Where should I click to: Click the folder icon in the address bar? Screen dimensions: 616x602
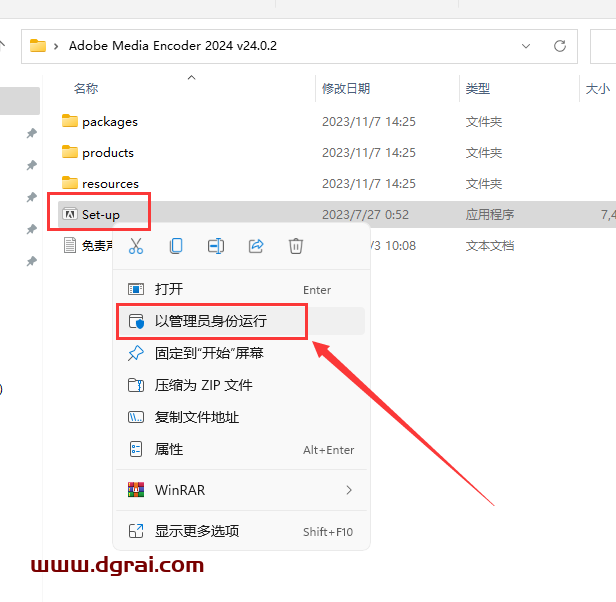(x=38, y=46)
